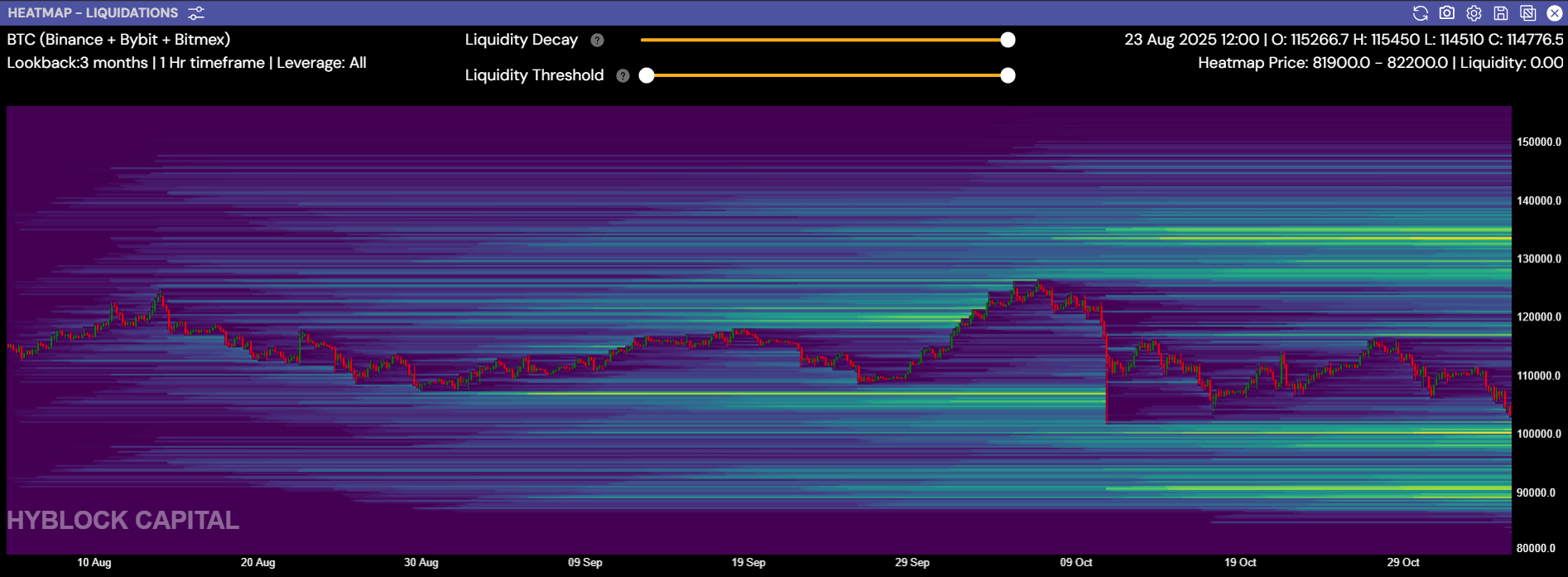The image size is (1568, 577).
Task: Refresh the liquidation heatmap data
Action: point(1420,13)
